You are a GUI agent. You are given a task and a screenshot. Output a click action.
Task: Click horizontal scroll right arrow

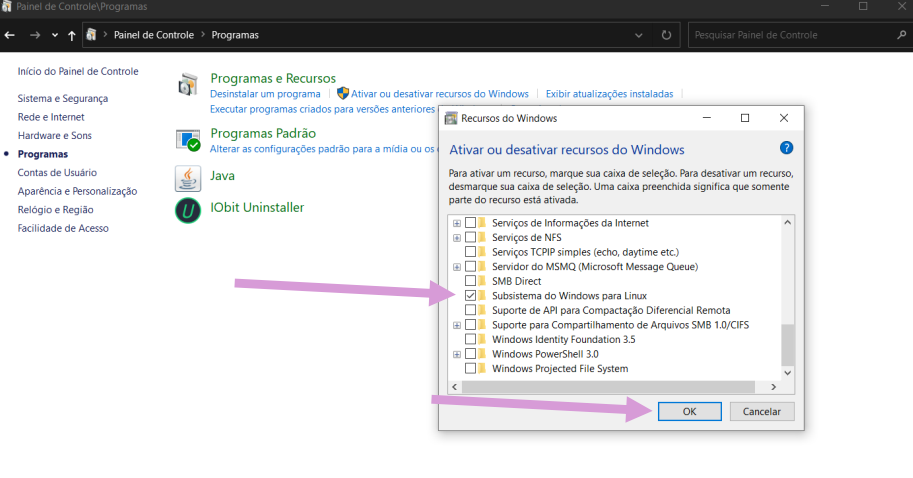coord(773,387)
